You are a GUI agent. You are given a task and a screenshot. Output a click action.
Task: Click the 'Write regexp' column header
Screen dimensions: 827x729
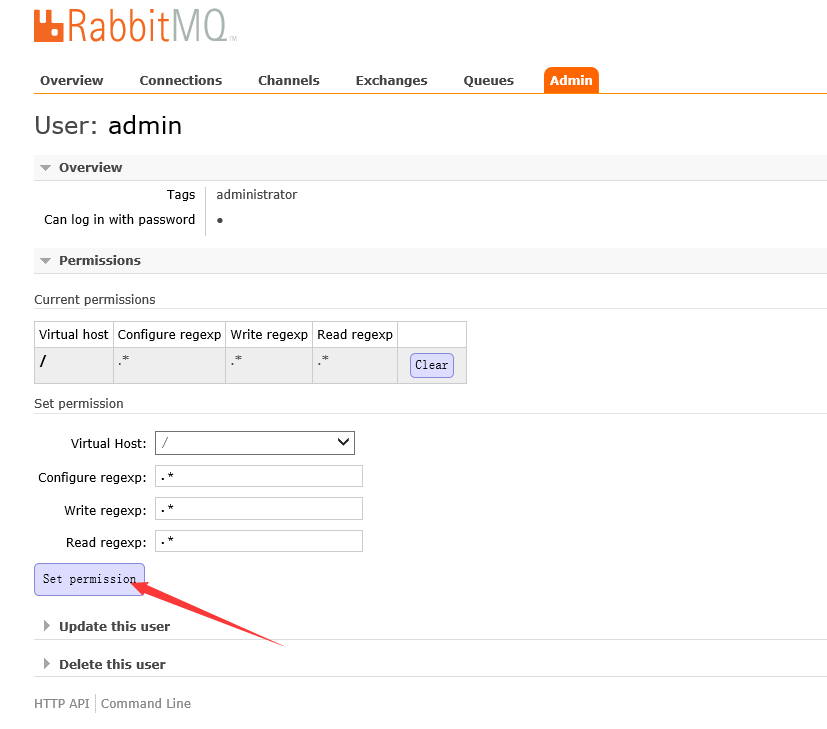click(x=269, y=335)
